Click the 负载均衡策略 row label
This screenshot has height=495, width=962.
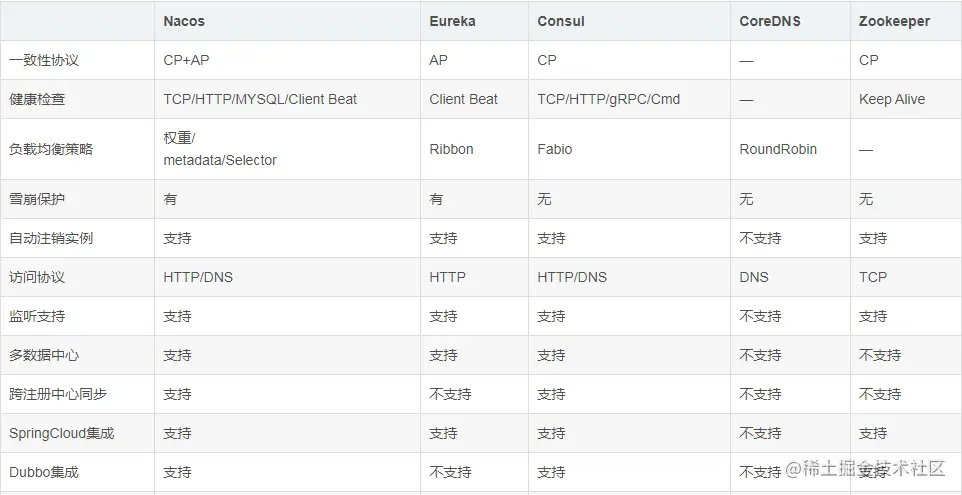51,149
